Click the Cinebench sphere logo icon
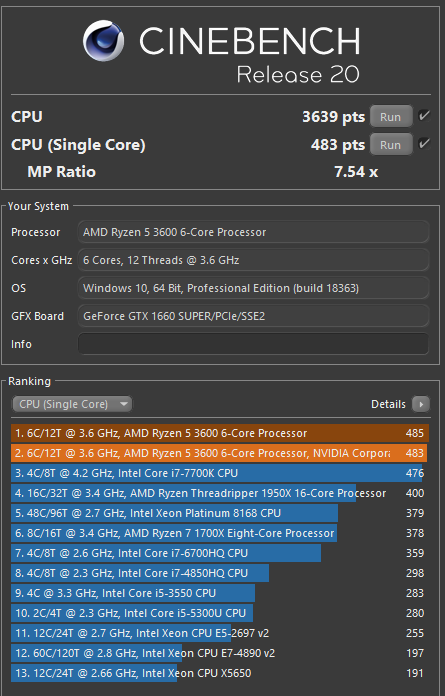The image size is (445, 696). [103, 40]
